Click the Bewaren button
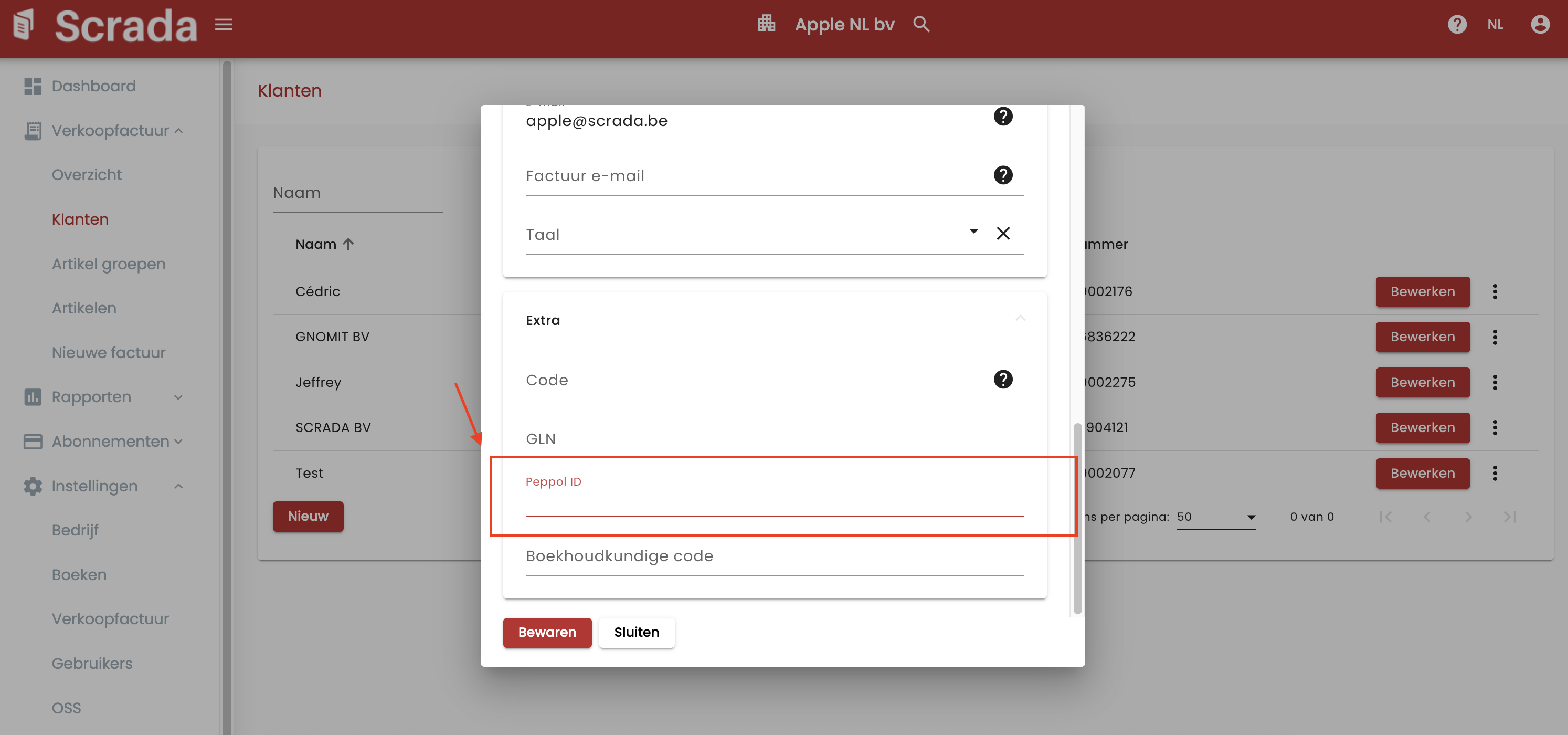Image resolution: width=1568 pixels, height=735 pixels. (x=547, y=632)
